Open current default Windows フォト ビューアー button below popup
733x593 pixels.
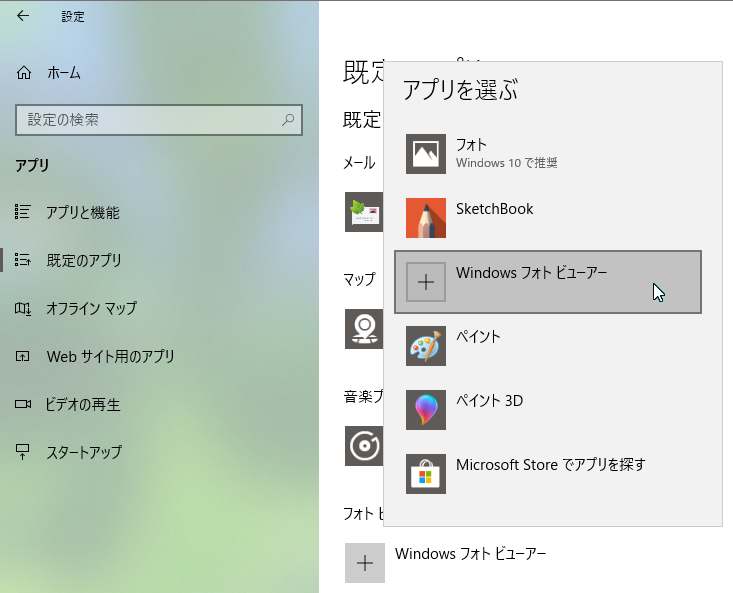(446, 563)
